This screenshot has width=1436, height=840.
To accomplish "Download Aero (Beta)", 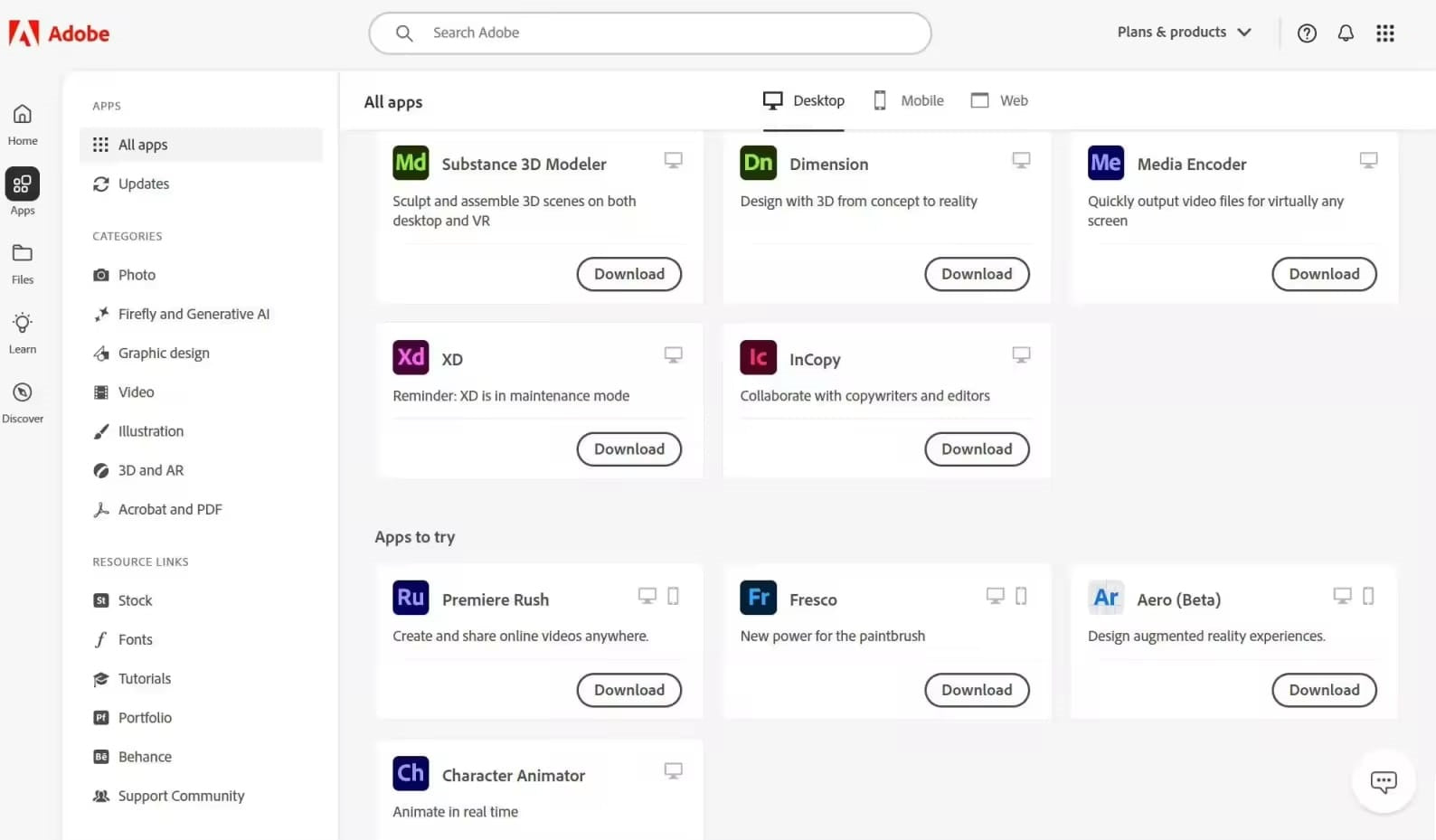I will 1324,690.
